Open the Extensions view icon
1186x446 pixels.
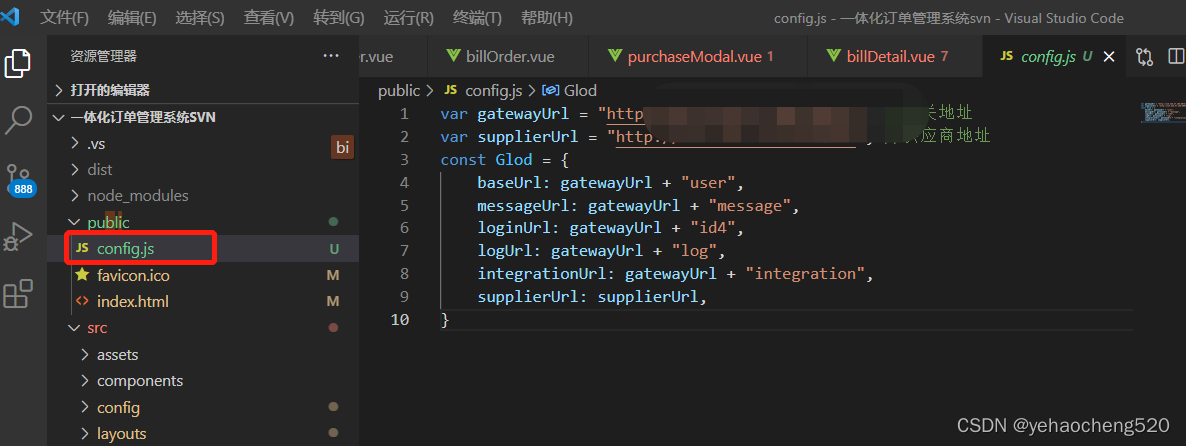click(x=17, y=294)
